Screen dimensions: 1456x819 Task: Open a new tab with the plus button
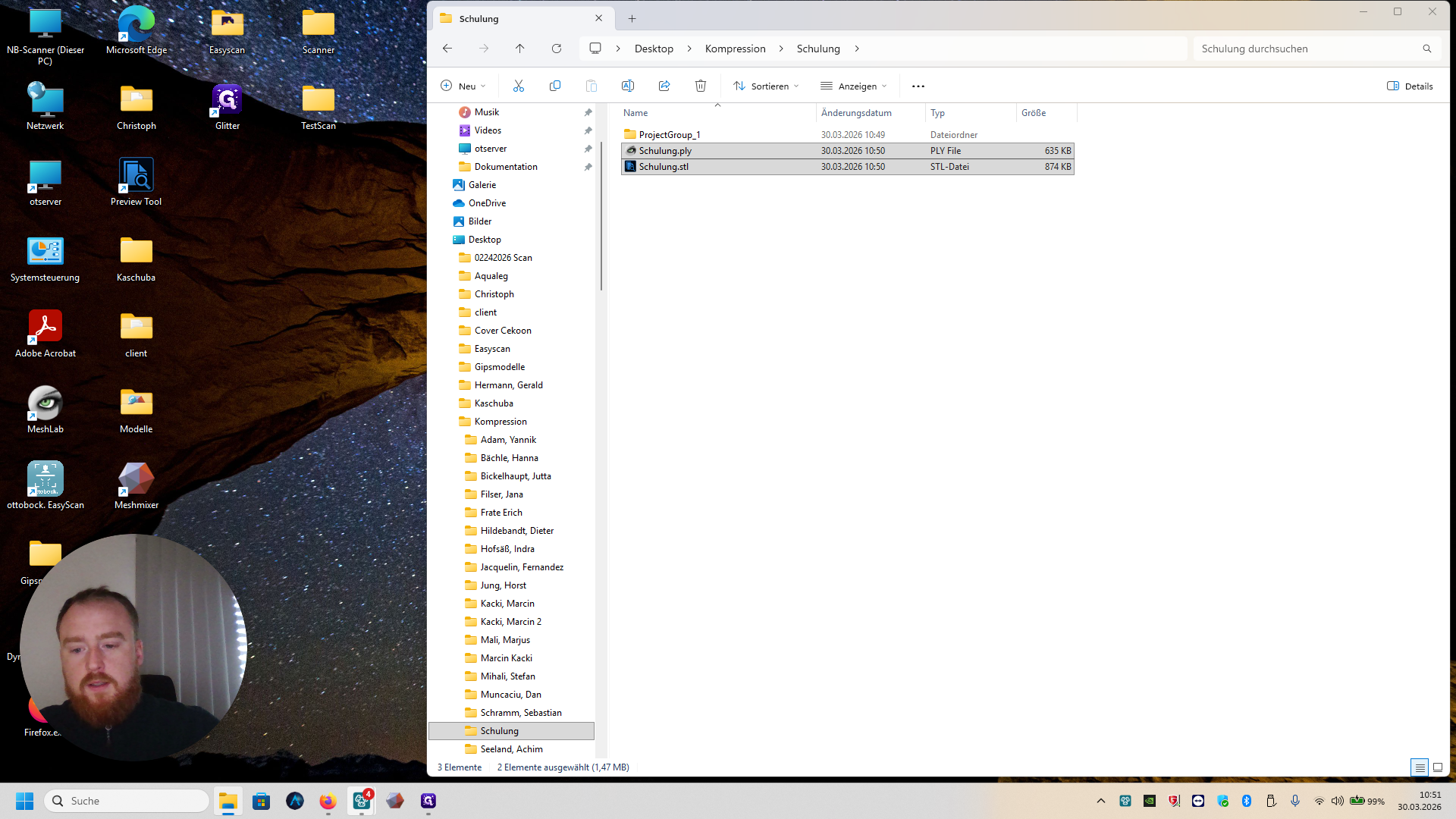tap(632, 18)
